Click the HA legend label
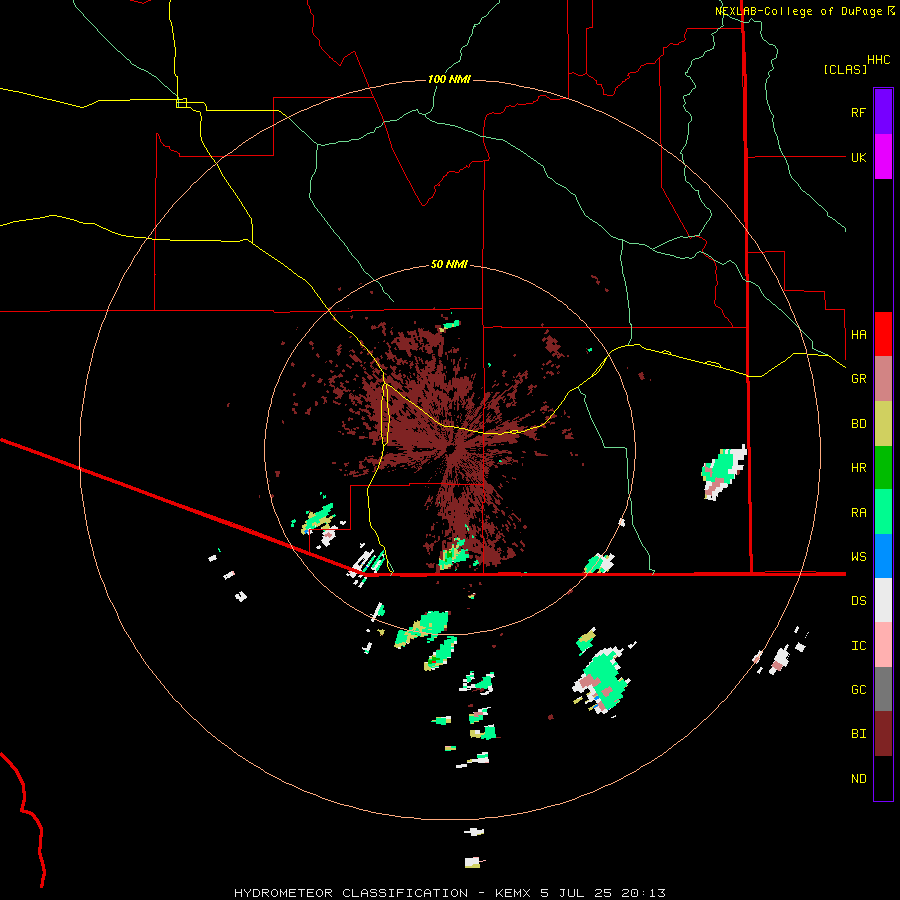This screenshot has width=900, height=900. point(858,334)
